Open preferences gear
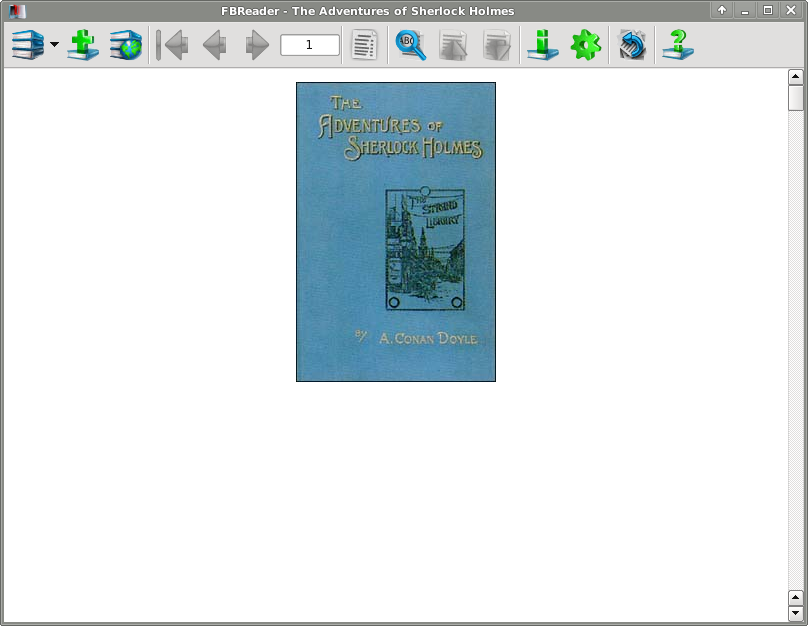Viewport: 808px width, 626px height. tap(586, 45)
